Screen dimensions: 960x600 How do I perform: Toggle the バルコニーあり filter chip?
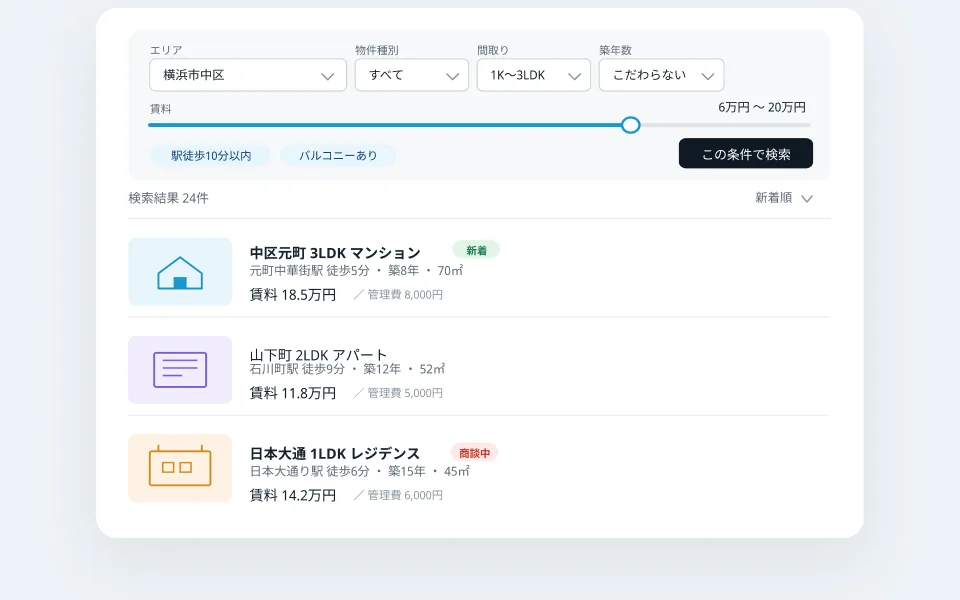338,156
